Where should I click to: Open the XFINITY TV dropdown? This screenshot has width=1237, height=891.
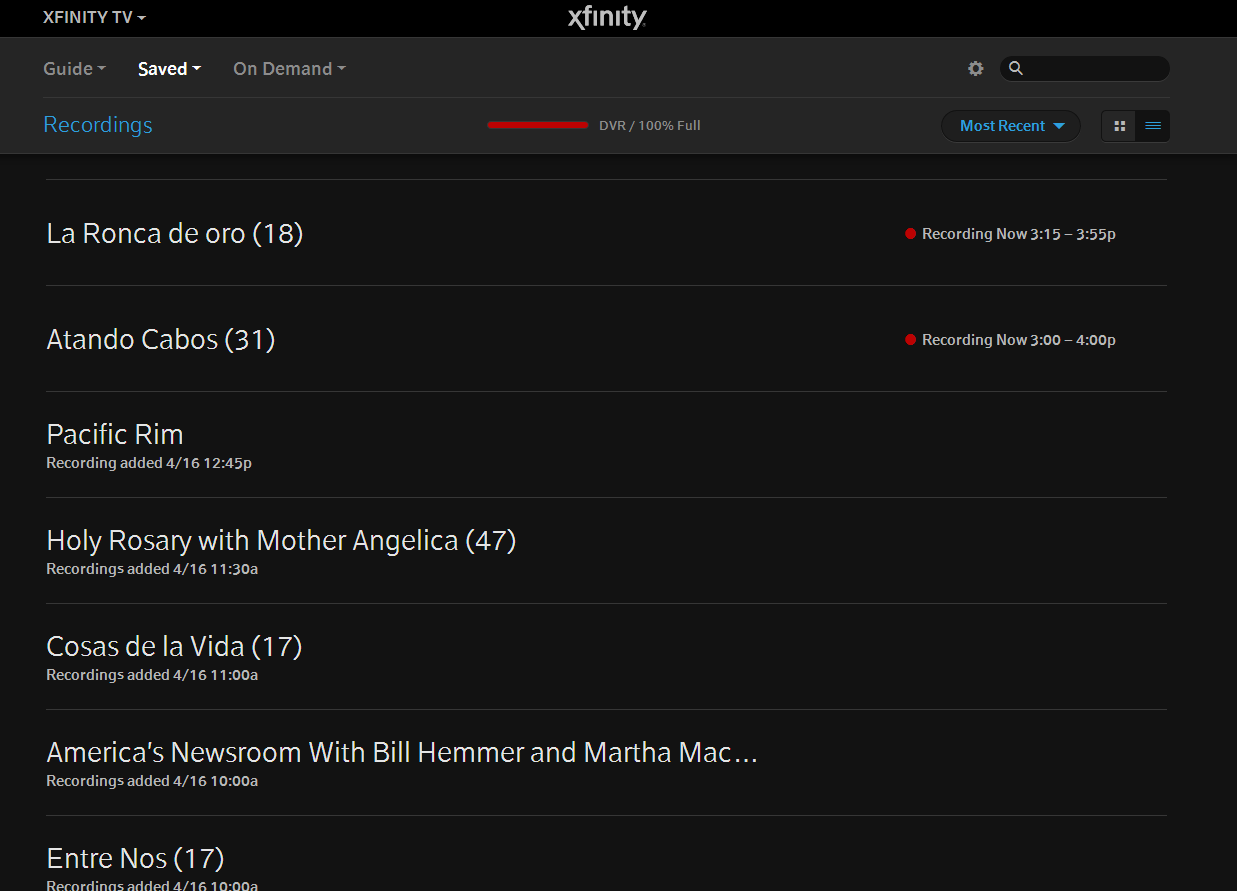tap(94, 18)
